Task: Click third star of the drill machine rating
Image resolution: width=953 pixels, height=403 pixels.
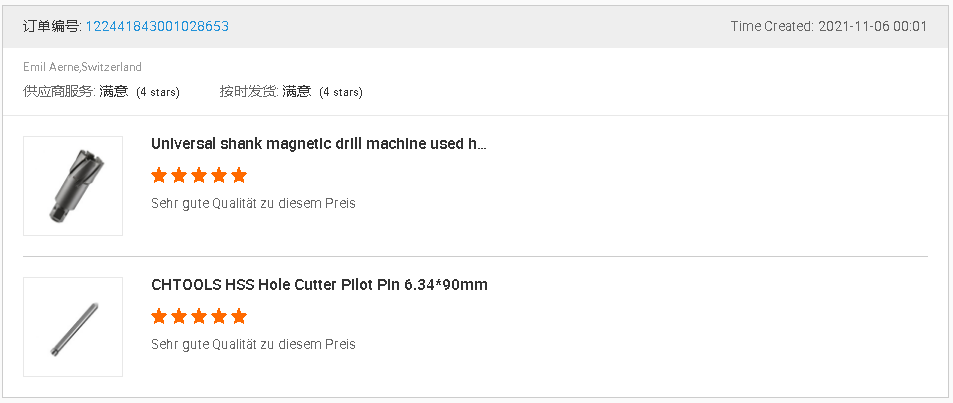Action: (199, 176)
